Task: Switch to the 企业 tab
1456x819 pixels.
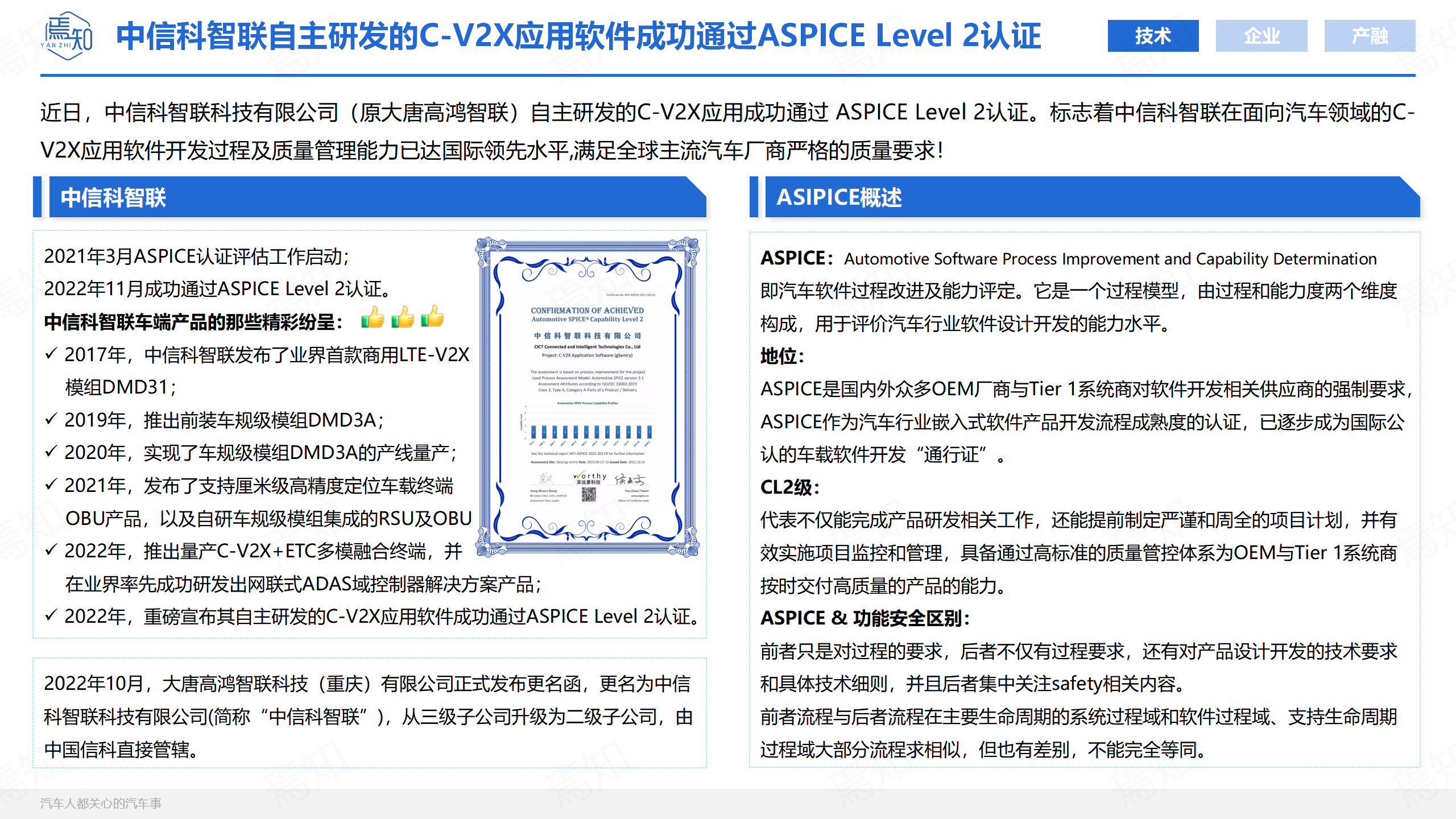Action: pyautogui.click(x=1261, y=36)
